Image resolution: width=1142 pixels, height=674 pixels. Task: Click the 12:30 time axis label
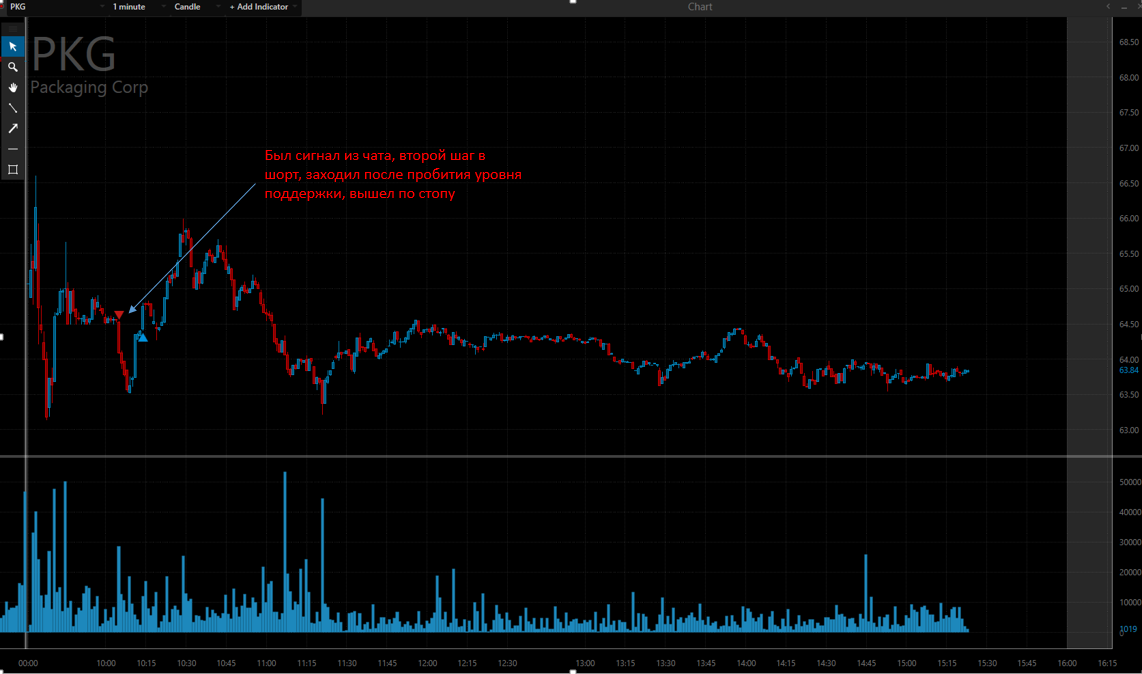click(x=507, y=663)
